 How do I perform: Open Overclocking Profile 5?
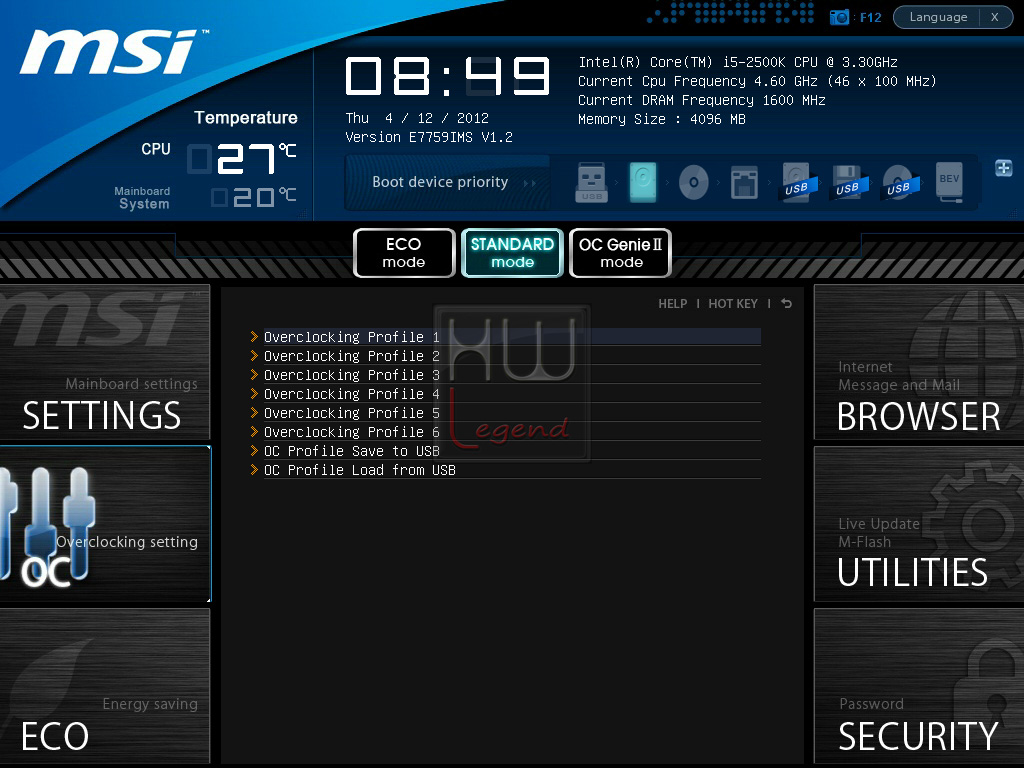point(512,413)
